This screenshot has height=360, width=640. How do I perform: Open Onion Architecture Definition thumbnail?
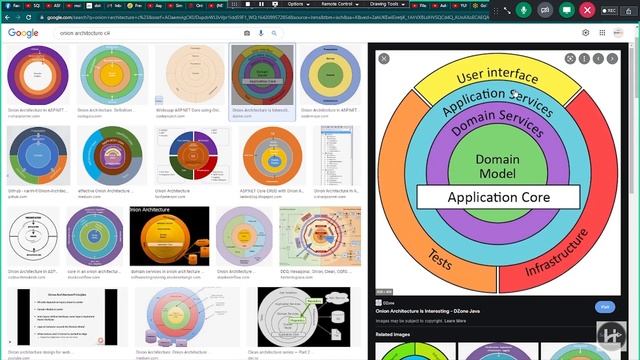point(112,76)
